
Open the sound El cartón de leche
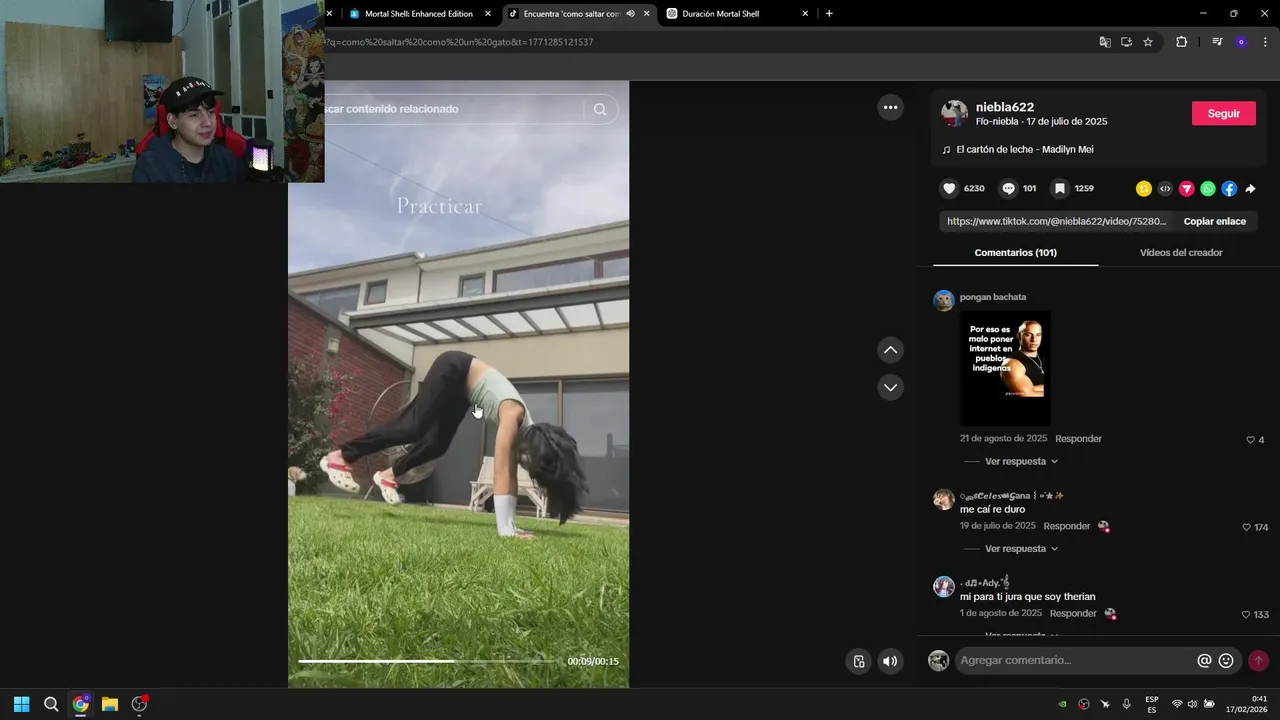1017,150
